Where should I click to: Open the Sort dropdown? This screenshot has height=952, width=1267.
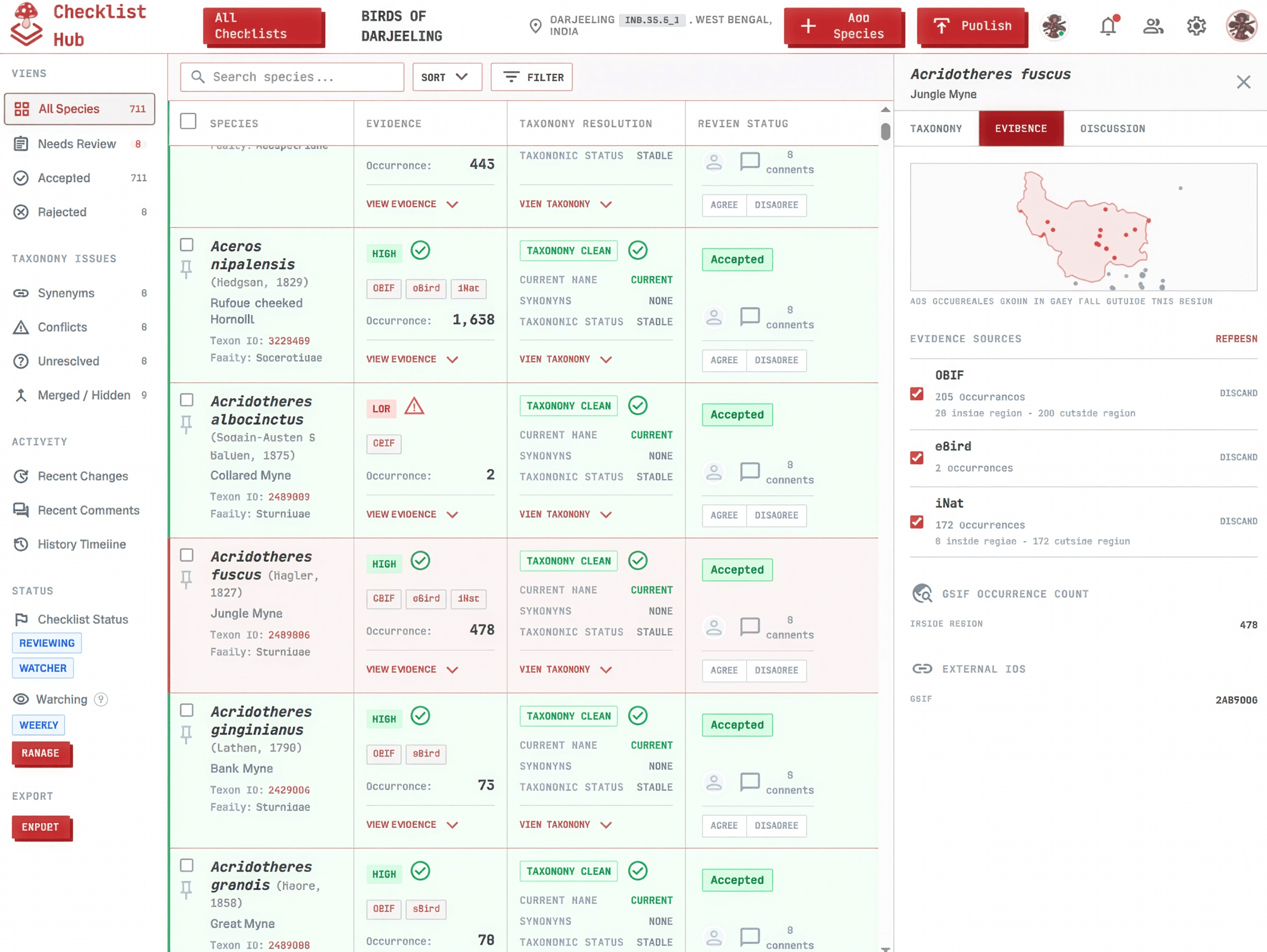click(447, 77)
